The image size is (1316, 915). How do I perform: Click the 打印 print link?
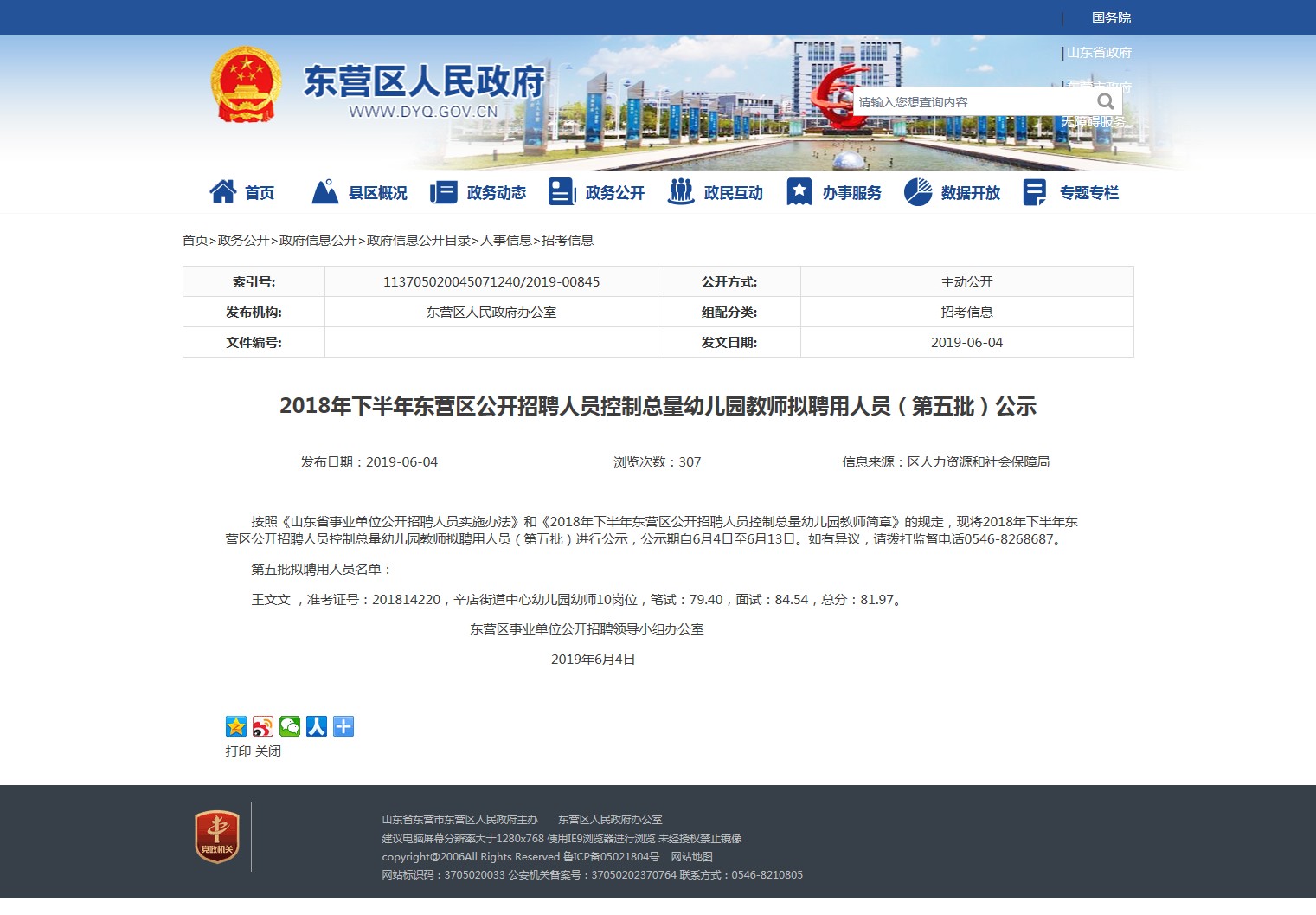click(x=238, y=751)
